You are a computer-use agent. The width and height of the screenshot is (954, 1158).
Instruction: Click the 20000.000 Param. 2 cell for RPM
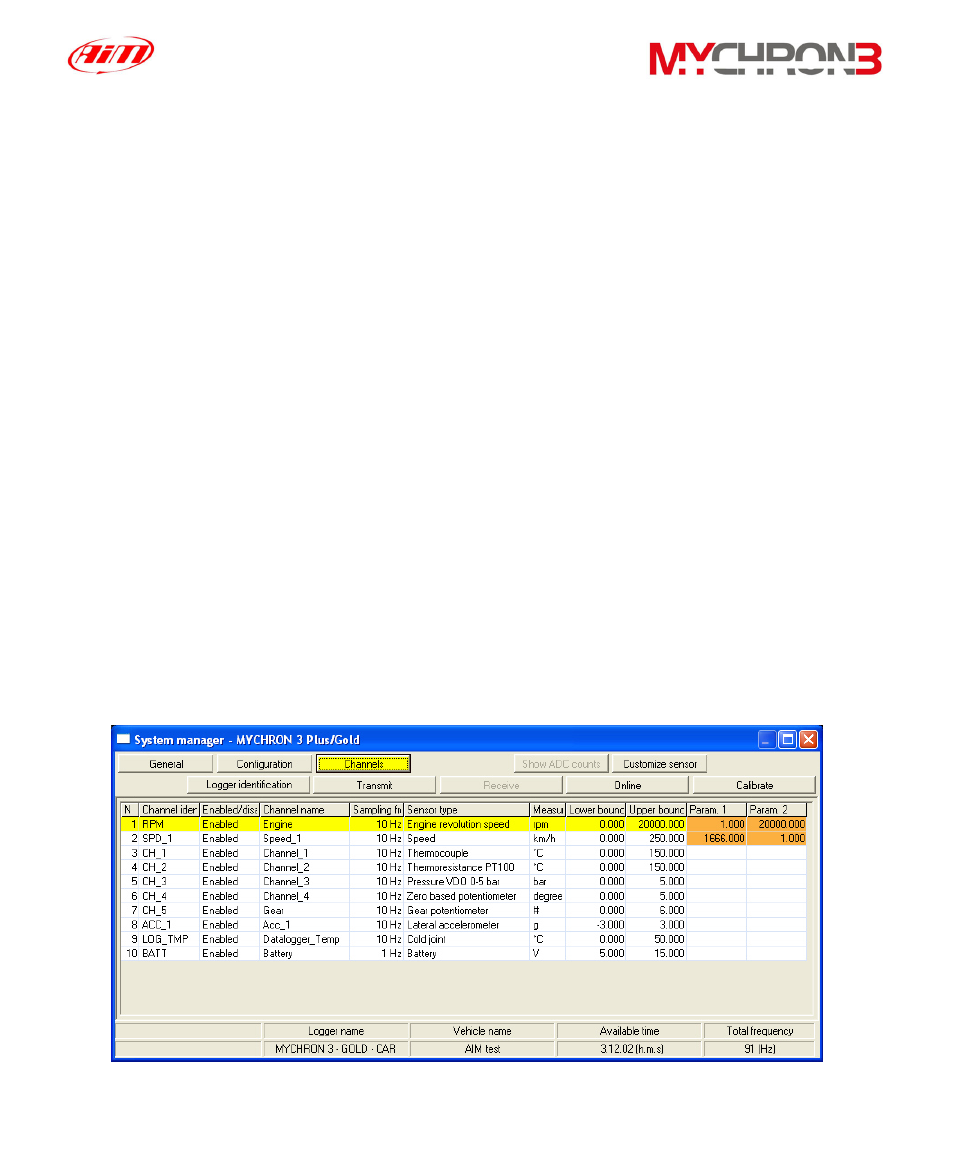pos(777,824)
